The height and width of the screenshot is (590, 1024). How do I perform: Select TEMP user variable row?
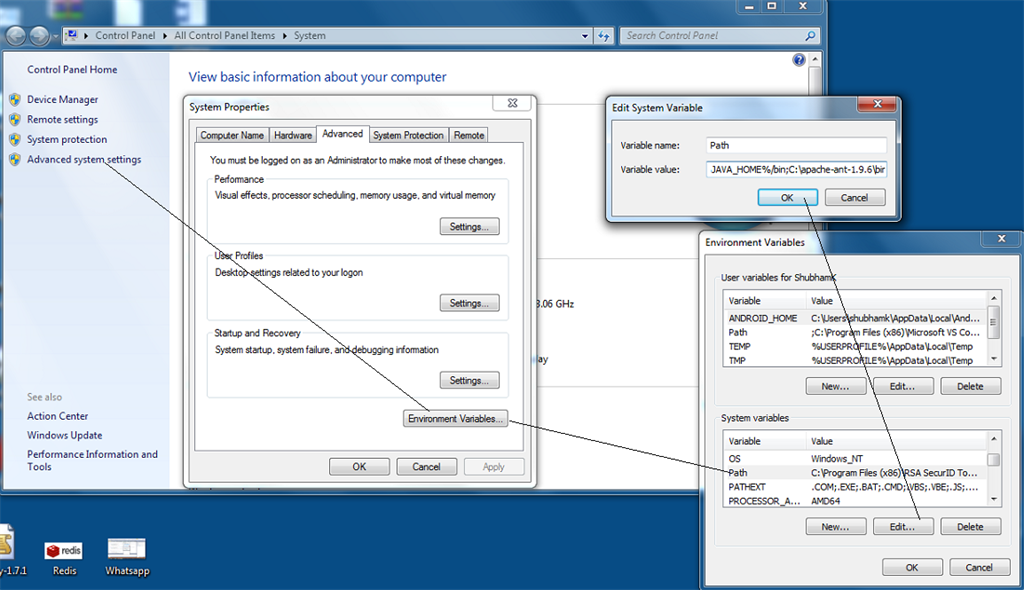pos(854,346)
